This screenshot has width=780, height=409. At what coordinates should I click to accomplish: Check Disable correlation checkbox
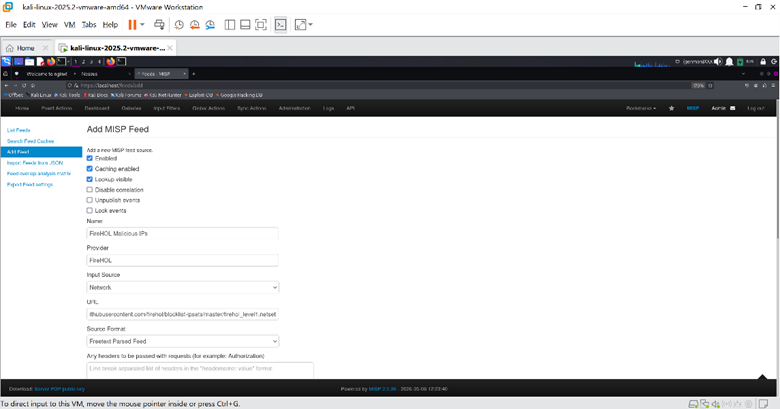pyautogui.click(x=90, y=190)
